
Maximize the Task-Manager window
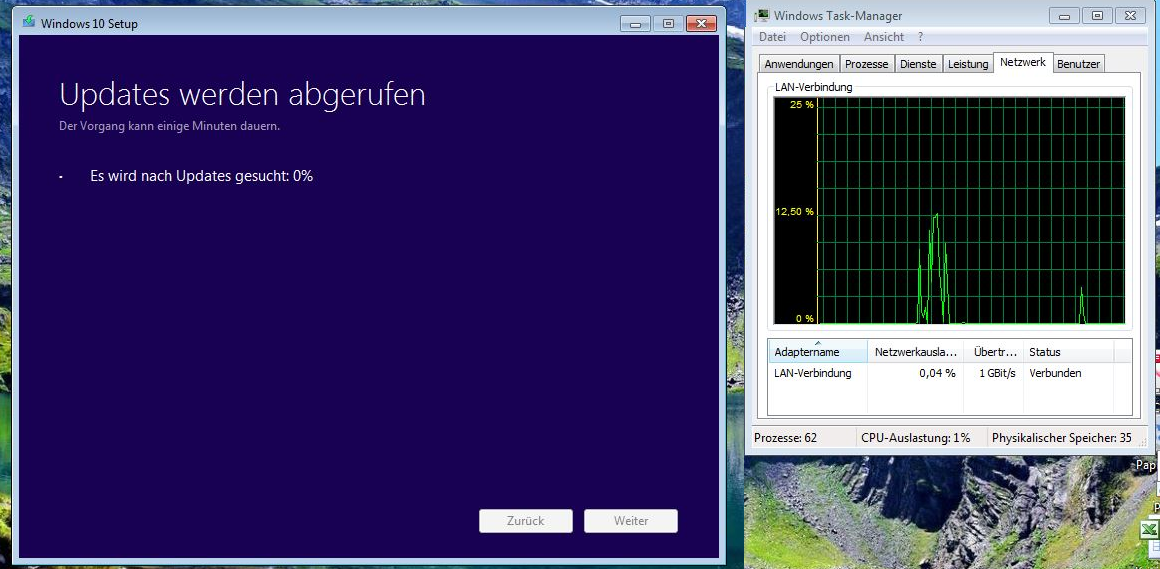(1096, 15)
